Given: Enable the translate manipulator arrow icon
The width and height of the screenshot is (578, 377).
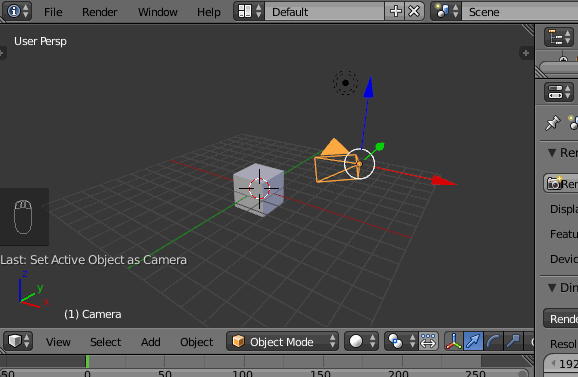Looking at the screenshot, I should 473,341.
